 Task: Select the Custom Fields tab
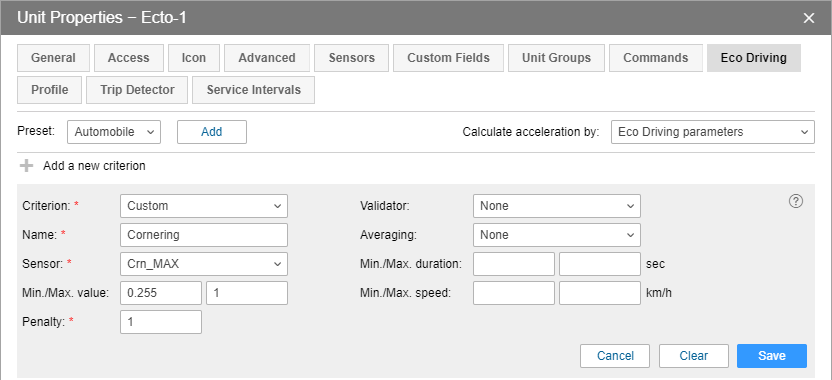coord(448,58)
